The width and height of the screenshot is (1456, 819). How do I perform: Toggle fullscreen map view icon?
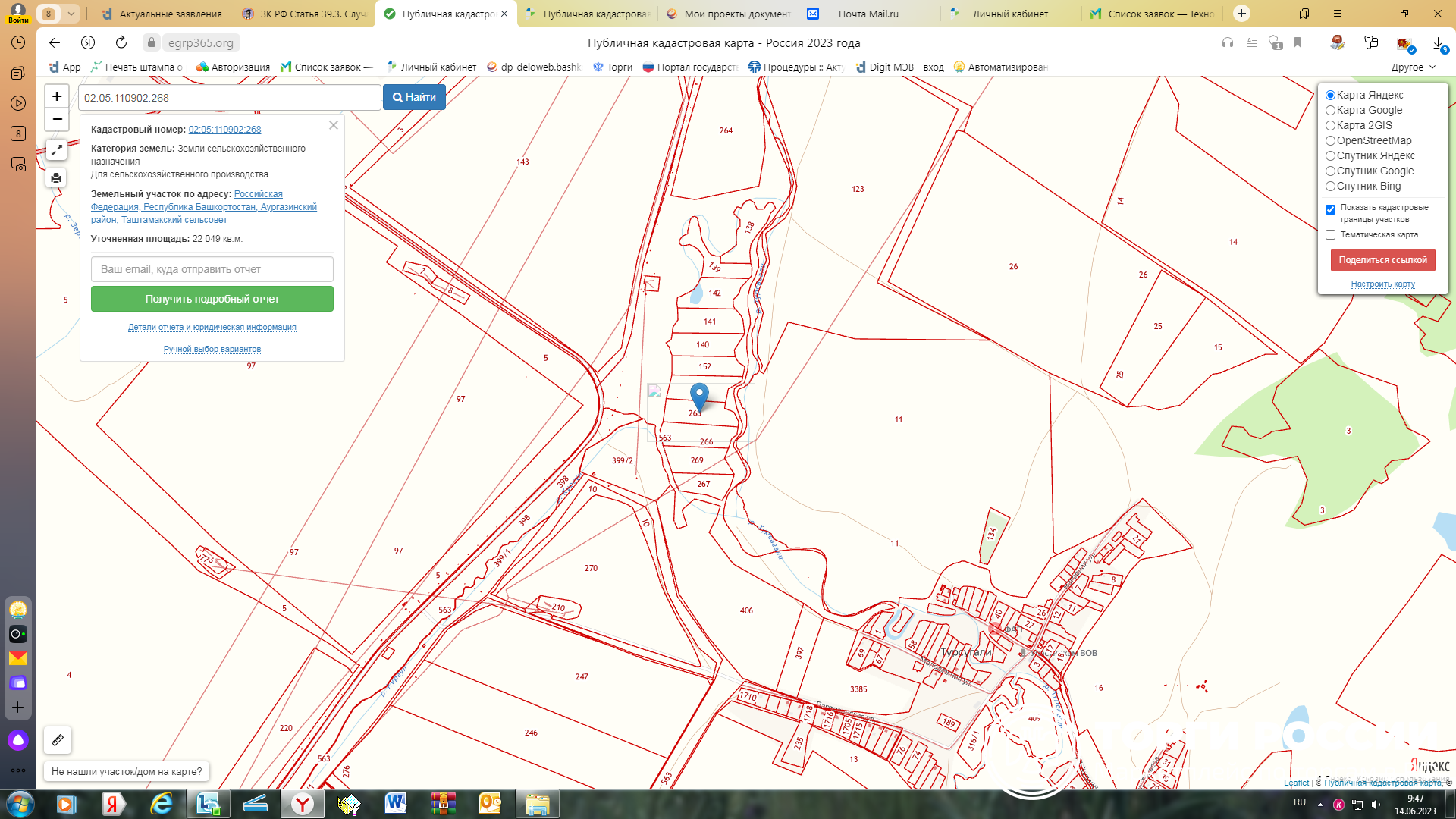coord(57,150)
